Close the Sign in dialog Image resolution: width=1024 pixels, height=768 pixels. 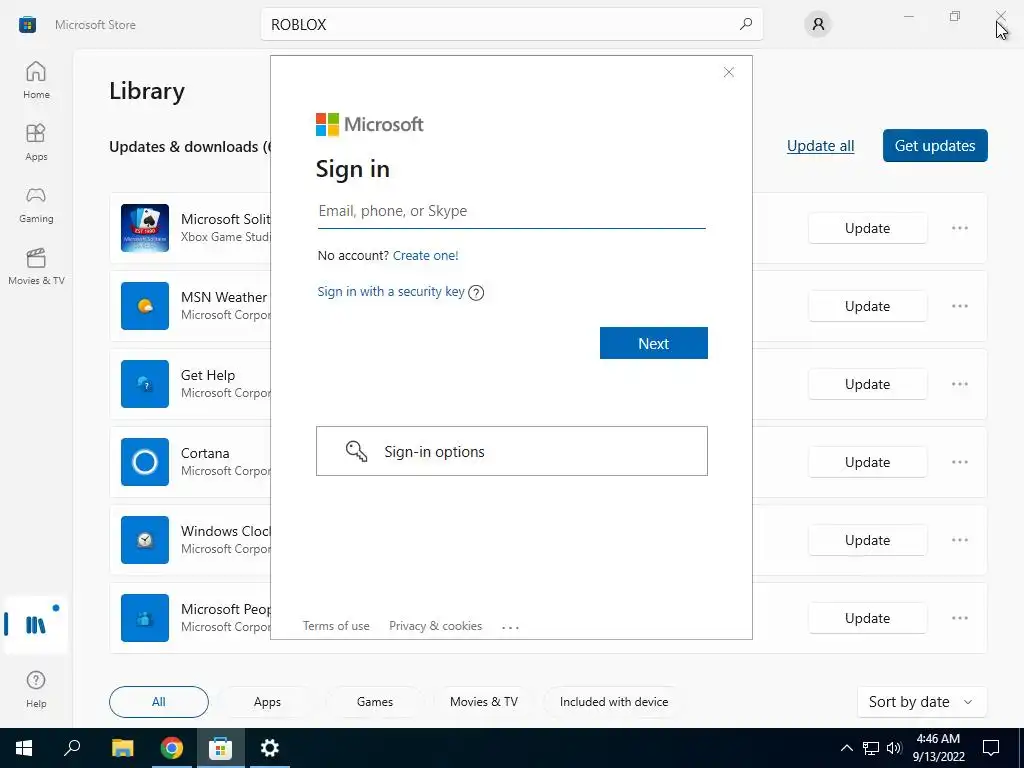pyautogui.click(x=729, y=72)
